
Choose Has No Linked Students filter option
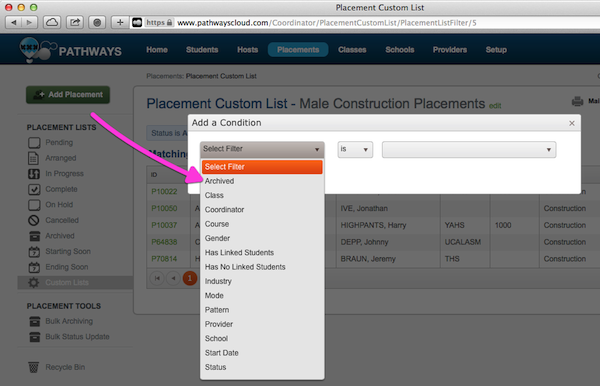(x=262, y=267)
